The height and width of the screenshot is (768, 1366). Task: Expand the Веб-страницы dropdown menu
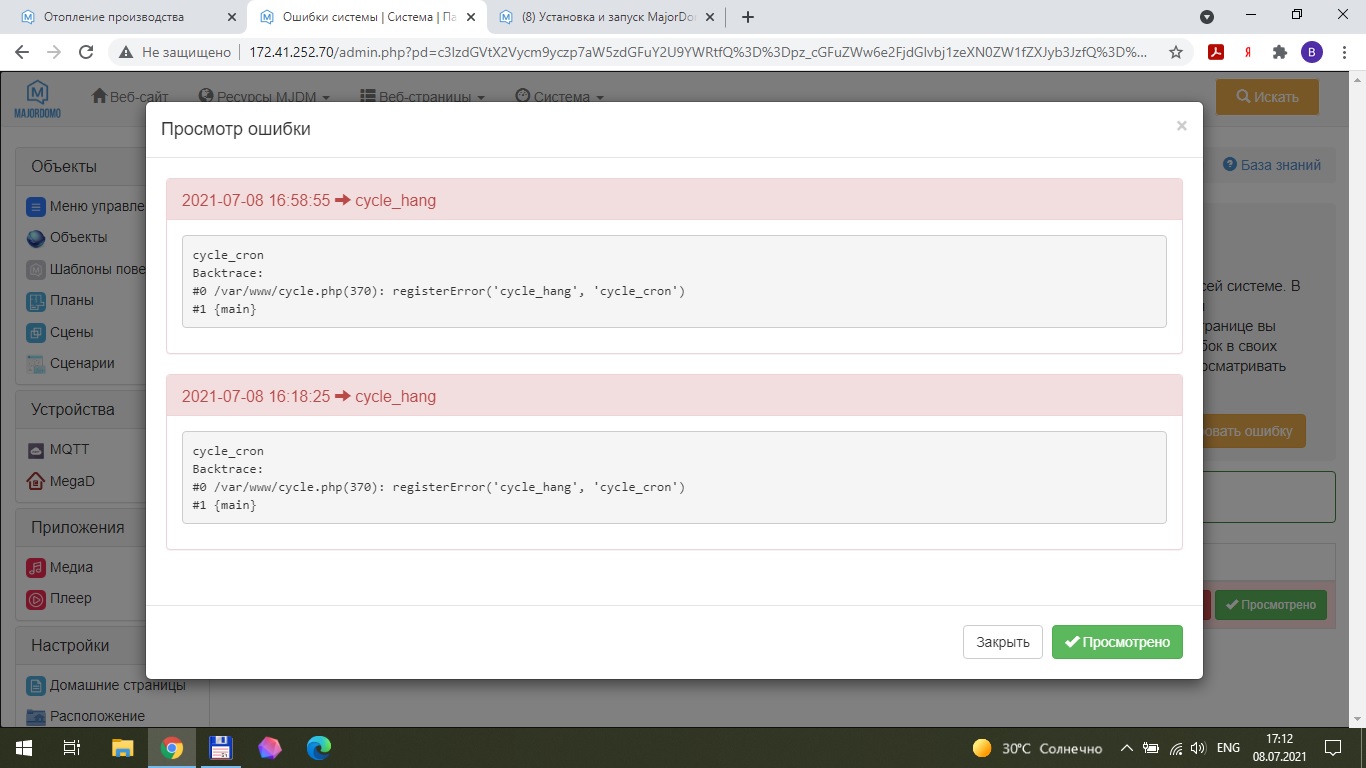coord(422,97)
